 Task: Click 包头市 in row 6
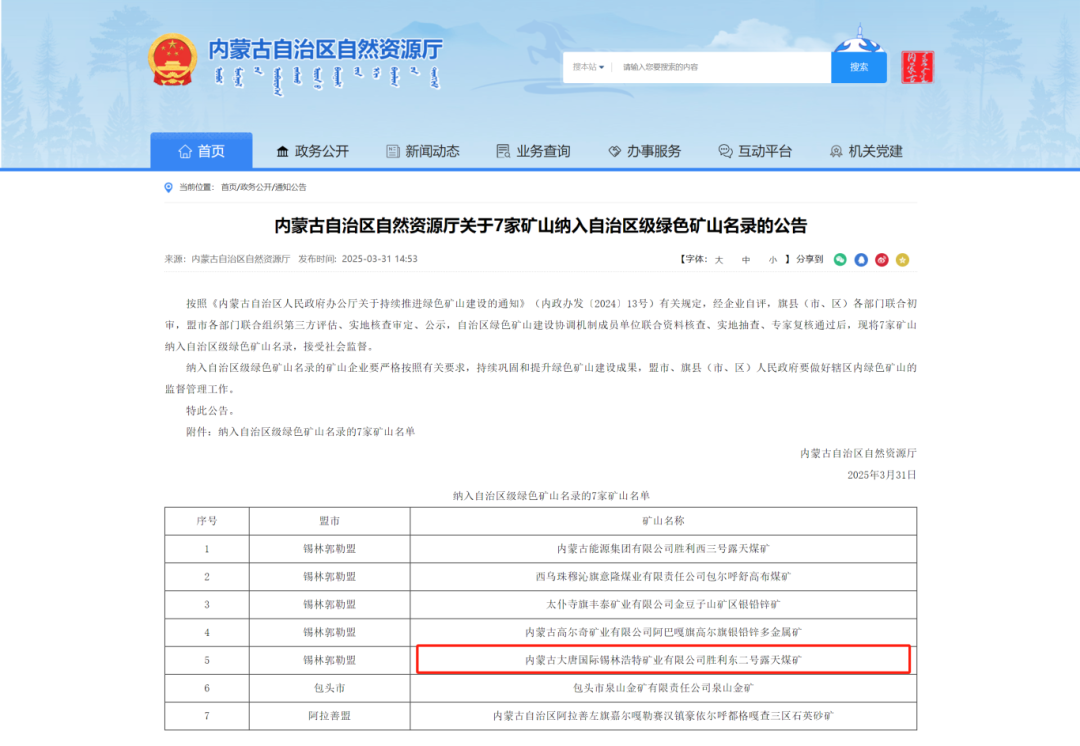pos(329,688)
